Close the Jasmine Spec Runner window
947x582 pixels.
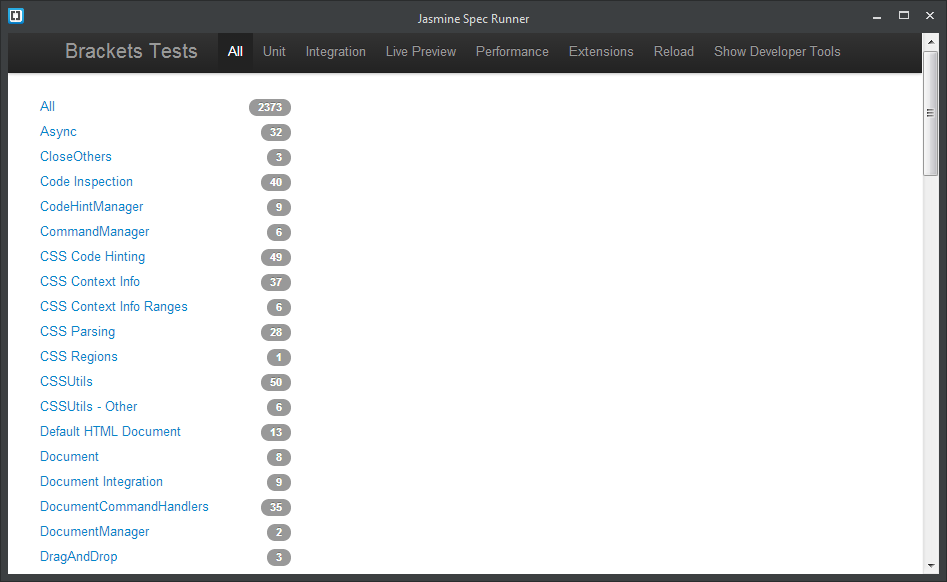930,16
